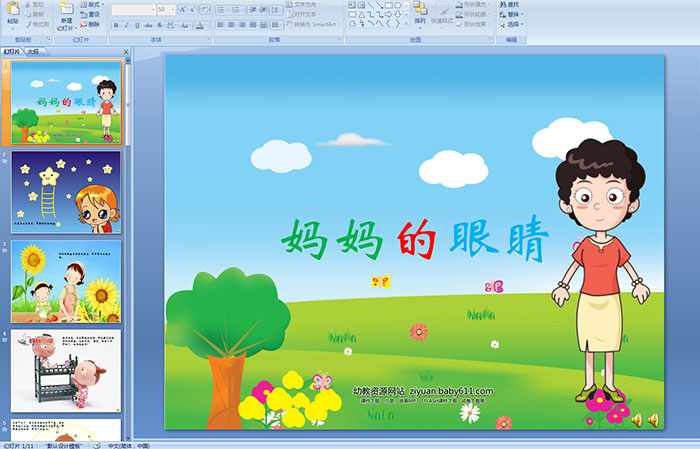Image resolution: width=700 pixels, height=449 pixels.
Task: Open the font size 50 dropdown
Action: pos(166,9)
